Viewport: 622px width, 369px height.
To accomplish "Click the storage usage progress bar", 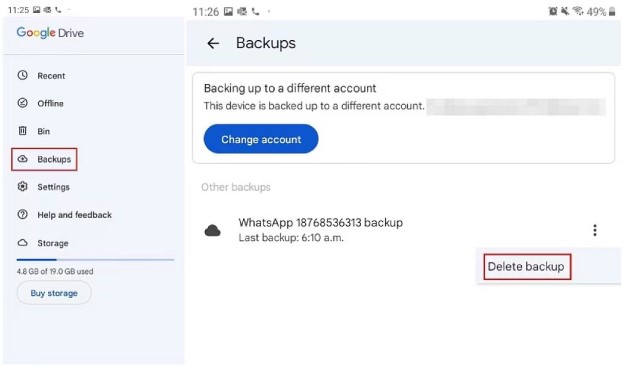I will (95, 259).
